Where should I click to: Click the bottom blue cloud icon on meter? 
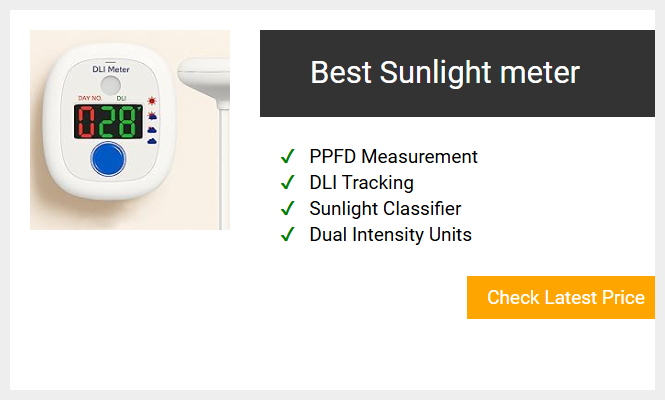pyautogui.click(x=152, y=141)
